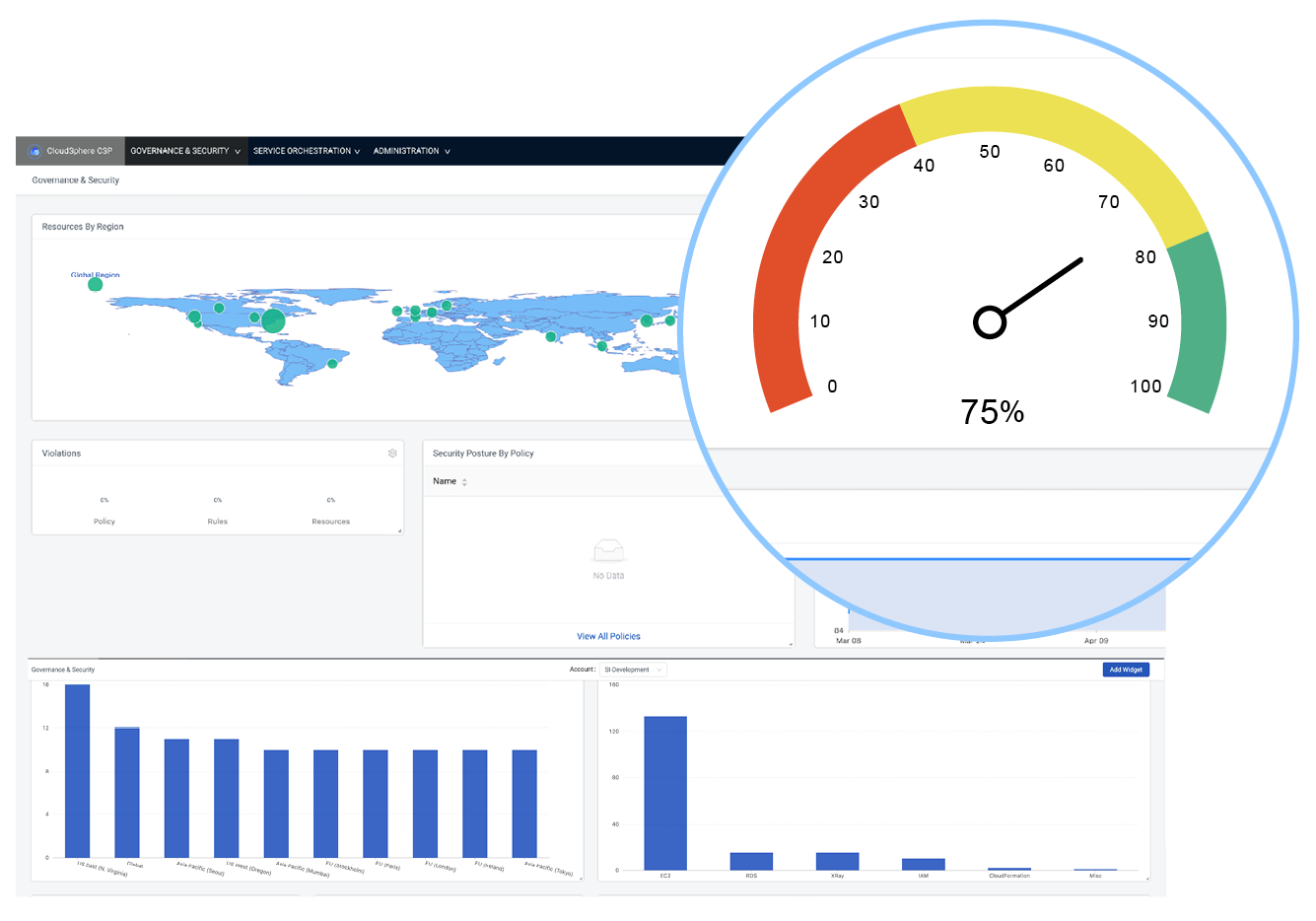Expand the Governance & Security menu
Viewport: 1316px width, 921px height.
tap(185, 151)
